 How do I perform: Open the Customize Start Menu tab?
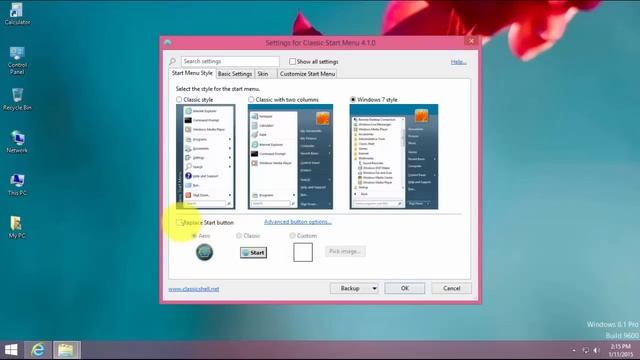coord(307,74)
